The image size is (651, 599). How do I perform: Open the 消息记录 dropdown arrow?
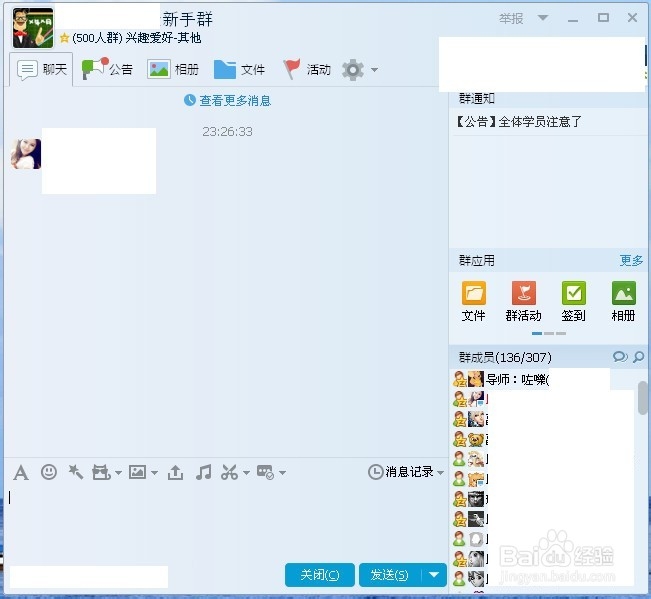coord(440,473)
